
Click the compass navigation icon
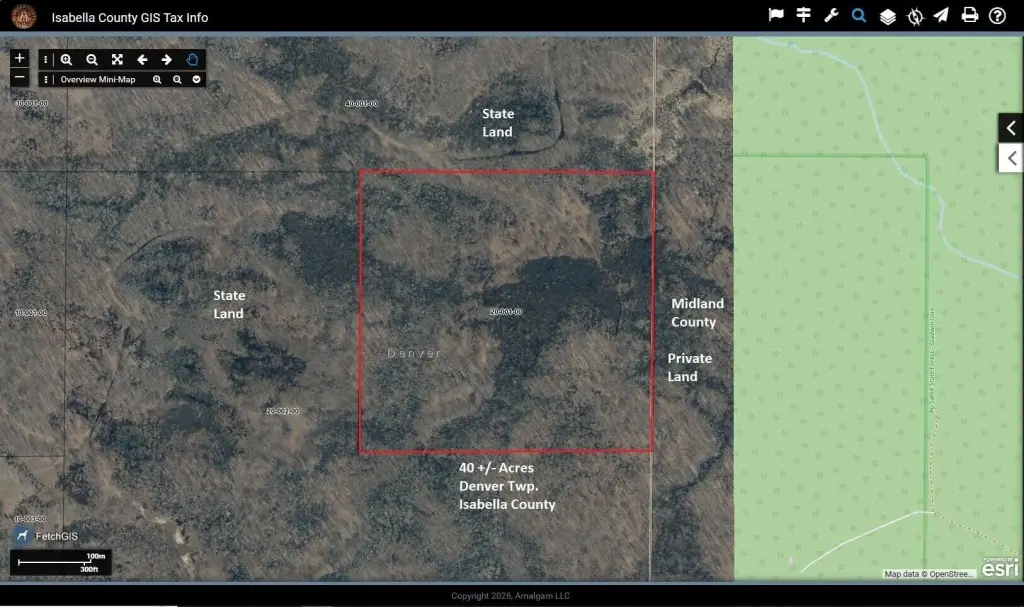point(915,16)
